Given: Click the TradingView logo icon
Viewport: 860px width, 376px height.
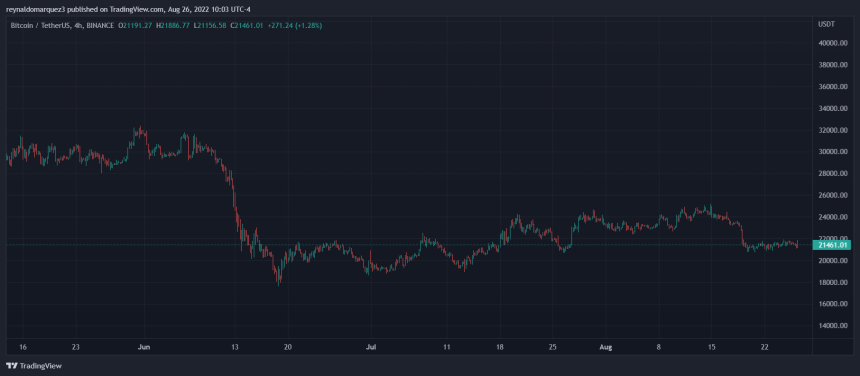Looking at the screenshot, I should 12,366.
